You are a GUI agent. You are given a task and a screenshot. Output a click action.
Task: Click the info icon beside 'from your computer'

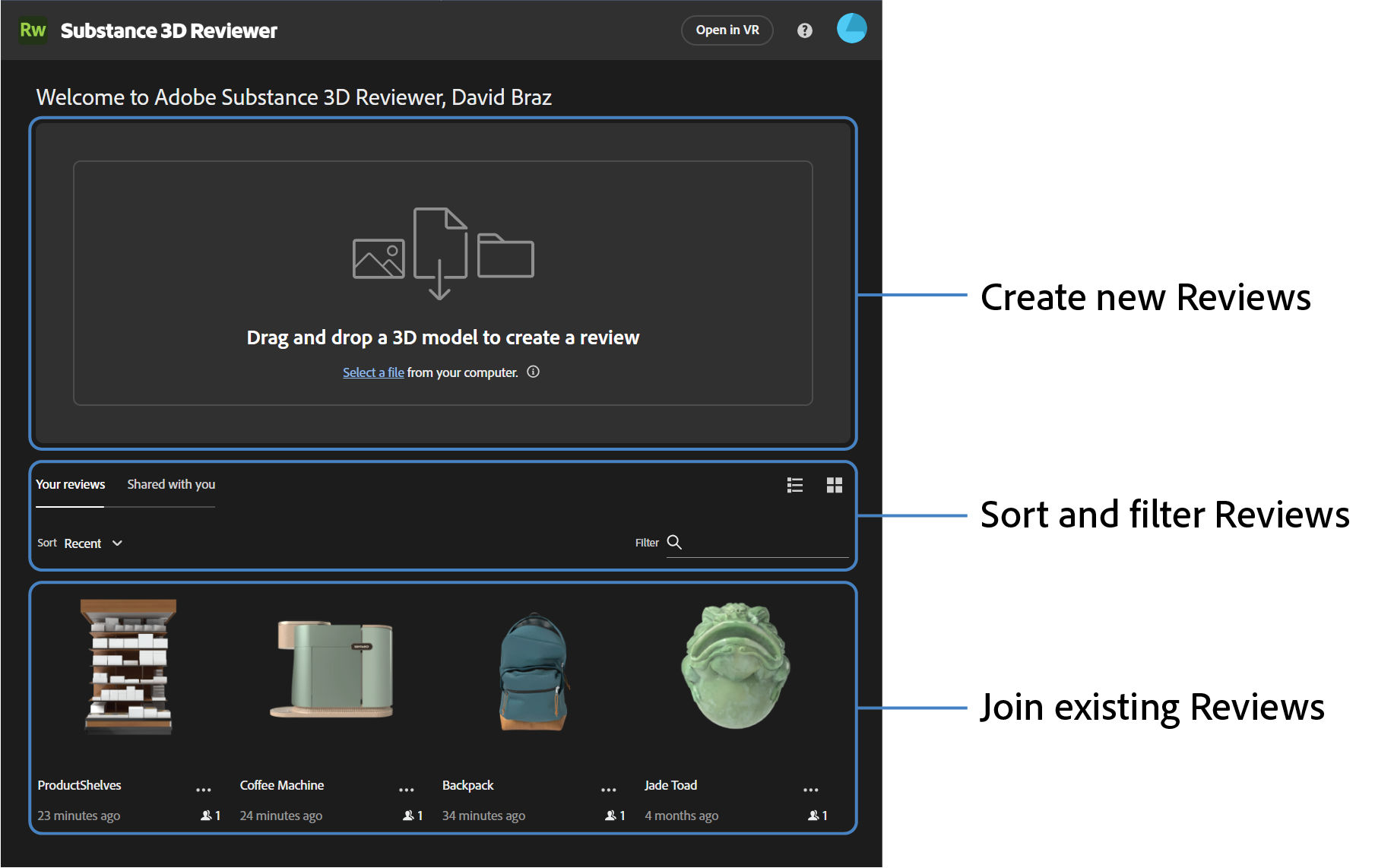pyautogui.click(x=534, y=372)
